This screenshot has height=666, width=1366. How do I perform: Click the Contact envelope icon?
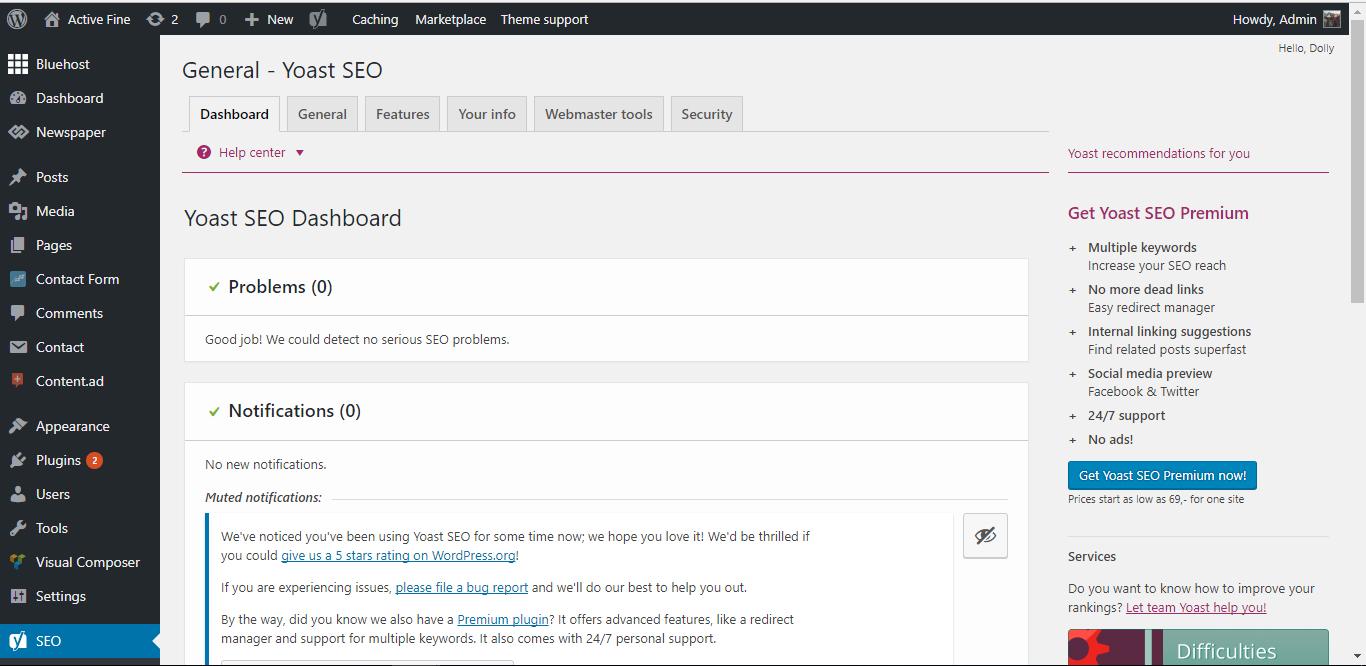pyautogui.click(x=17, y=347)
